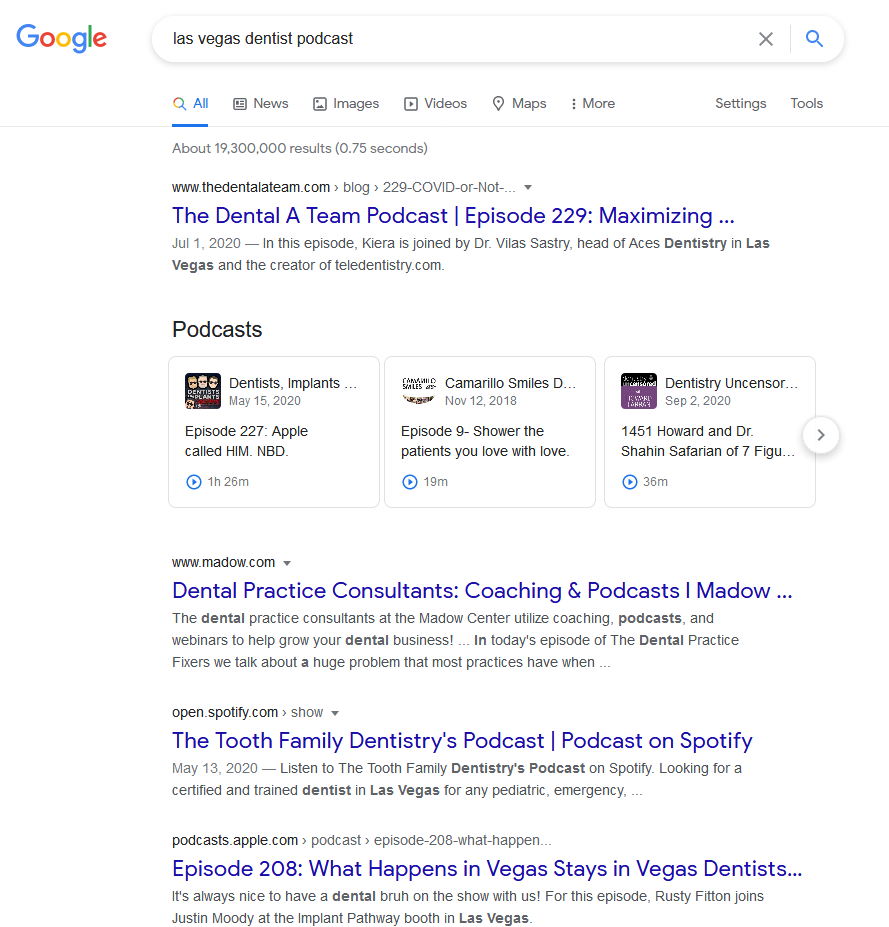
Task: Open Settings in the search bar
Action: point(741,103)
